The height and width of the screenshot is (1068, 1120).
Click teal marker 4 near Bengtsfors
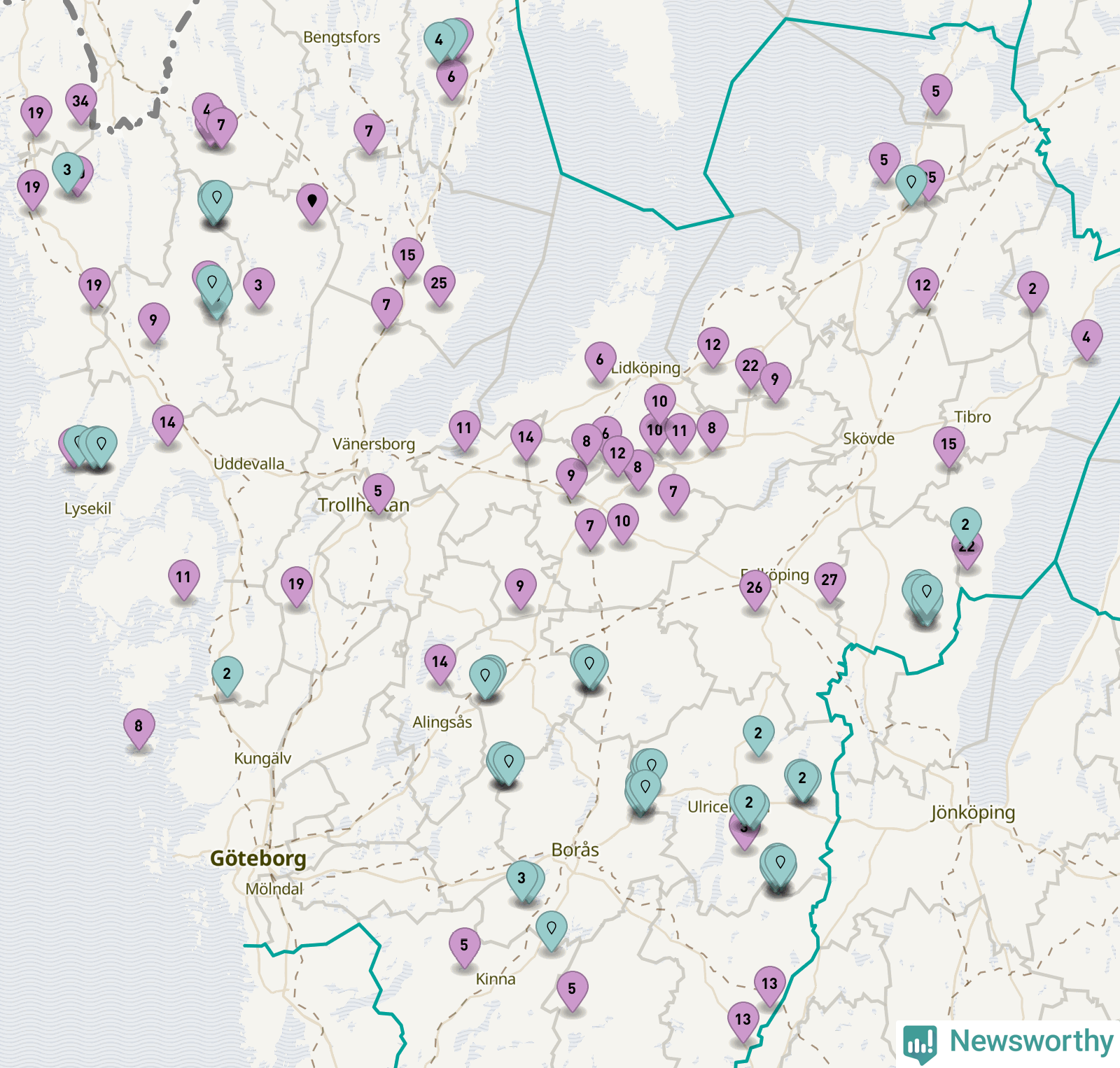click(439, 42)
